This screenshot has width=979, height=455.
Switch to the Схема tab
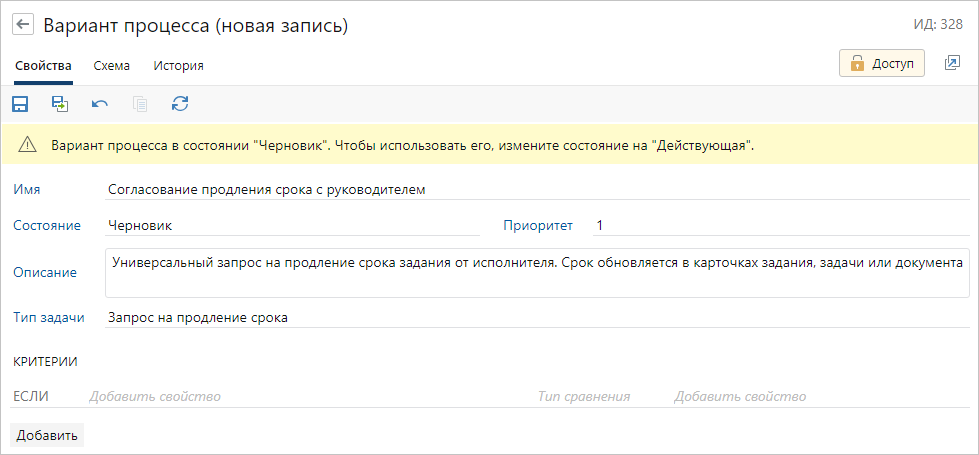(x=111, y=66)
